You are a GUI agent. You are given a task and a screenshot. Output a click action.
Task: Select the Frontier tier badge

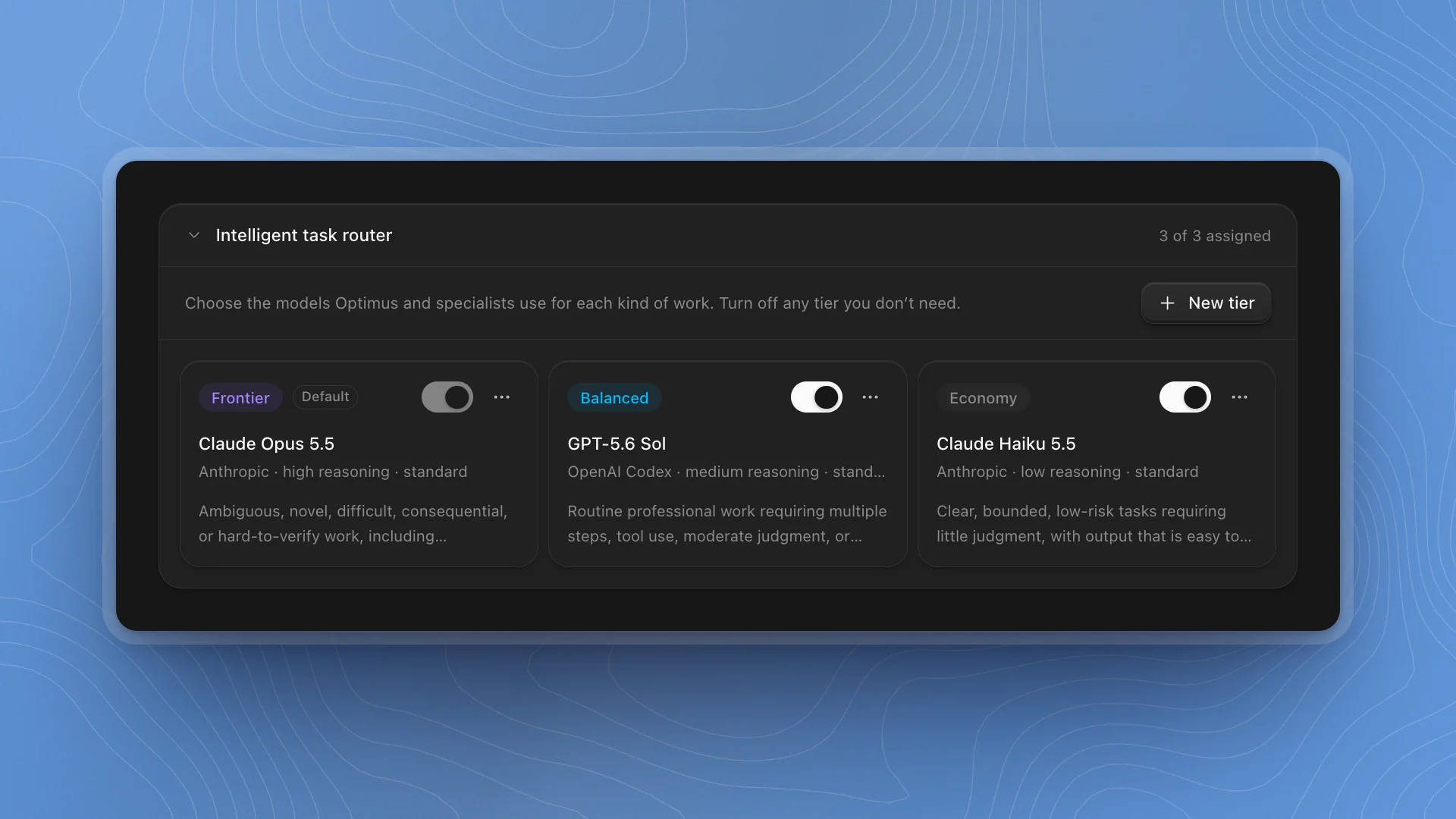point(240,397)
